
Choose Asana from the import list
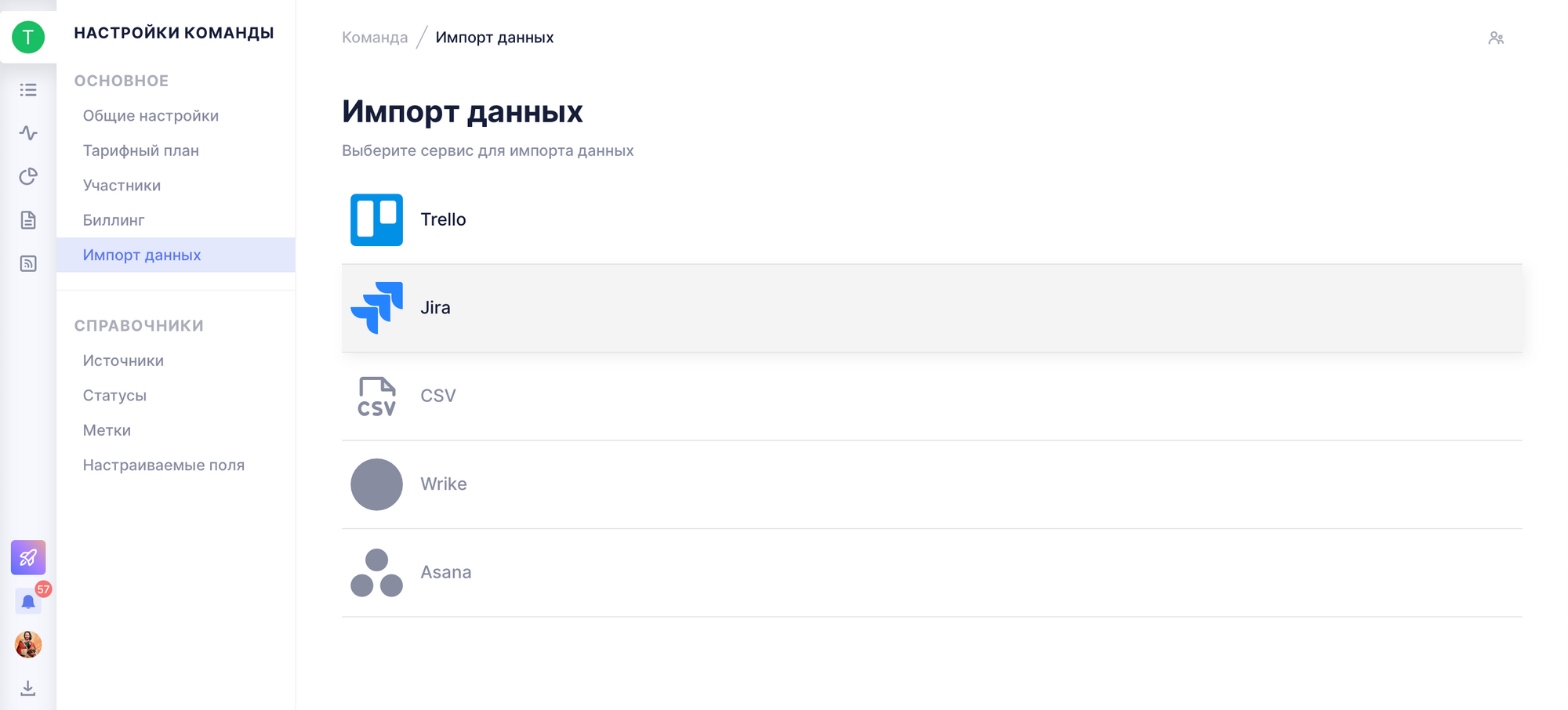pos(931,573)
